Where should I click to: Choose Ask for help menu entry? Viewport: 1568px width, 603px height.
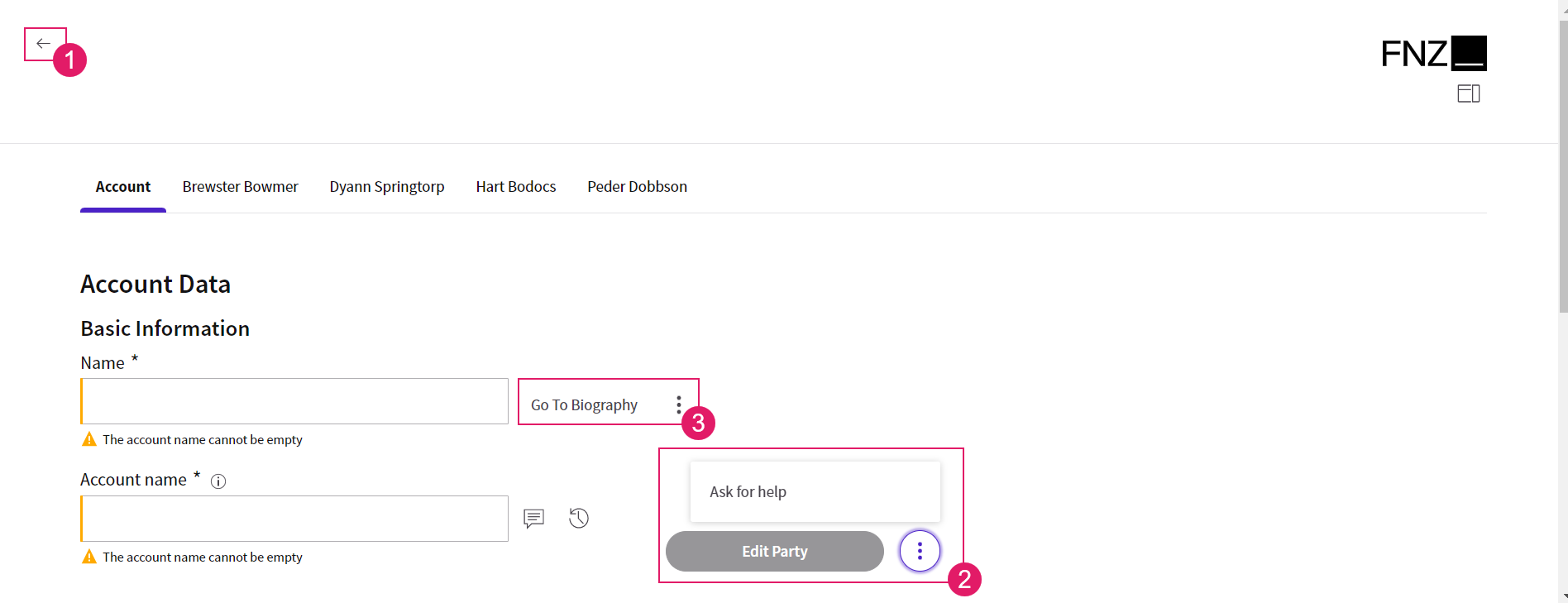tap(815, 491)
